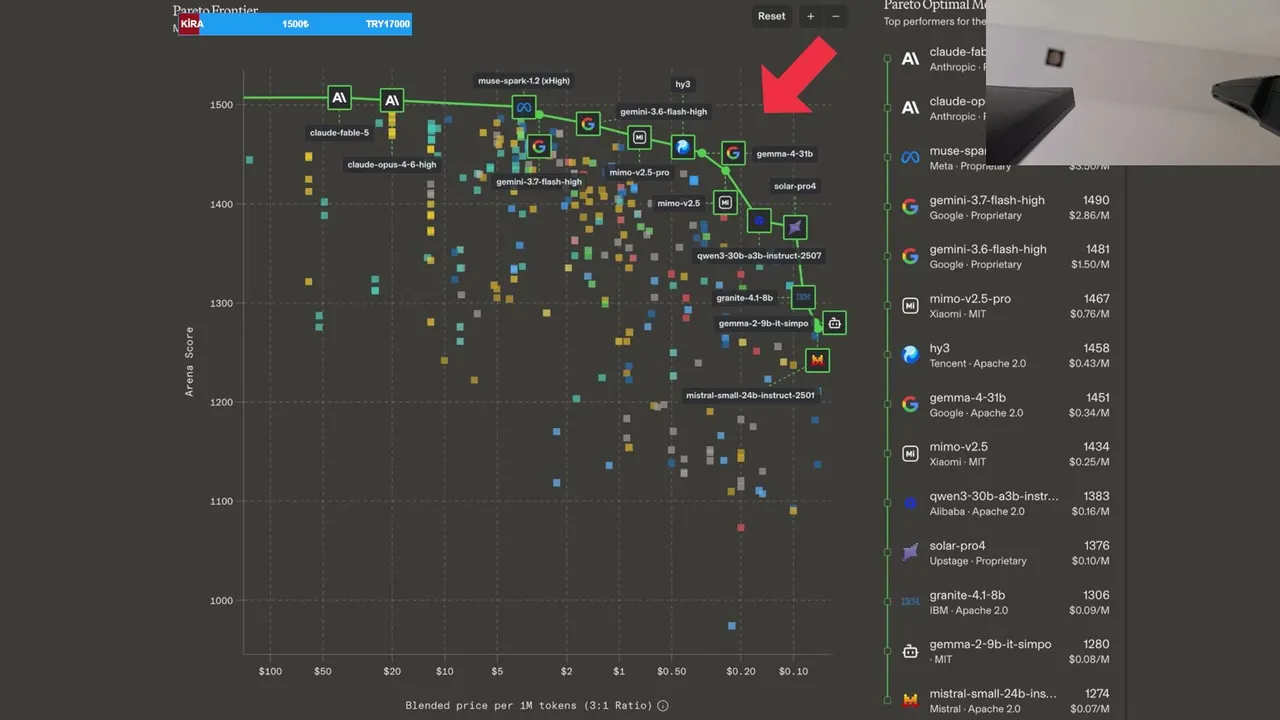Screen dimensions: 1280x720
Task: Click the hy3 label on the chart
Action: (683, 84)
